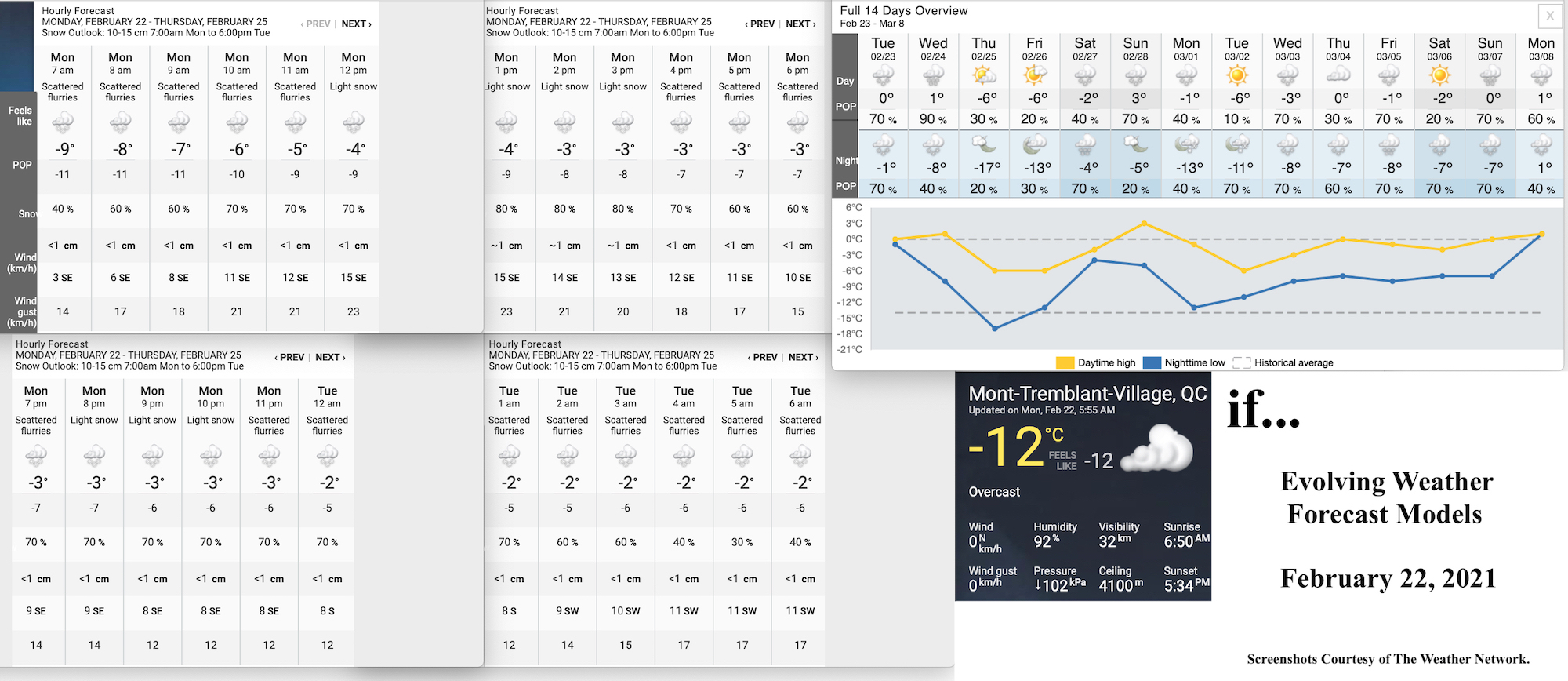
Task: Click PREV in the panel starting Tue 1 am
Action: click(762, 358)
